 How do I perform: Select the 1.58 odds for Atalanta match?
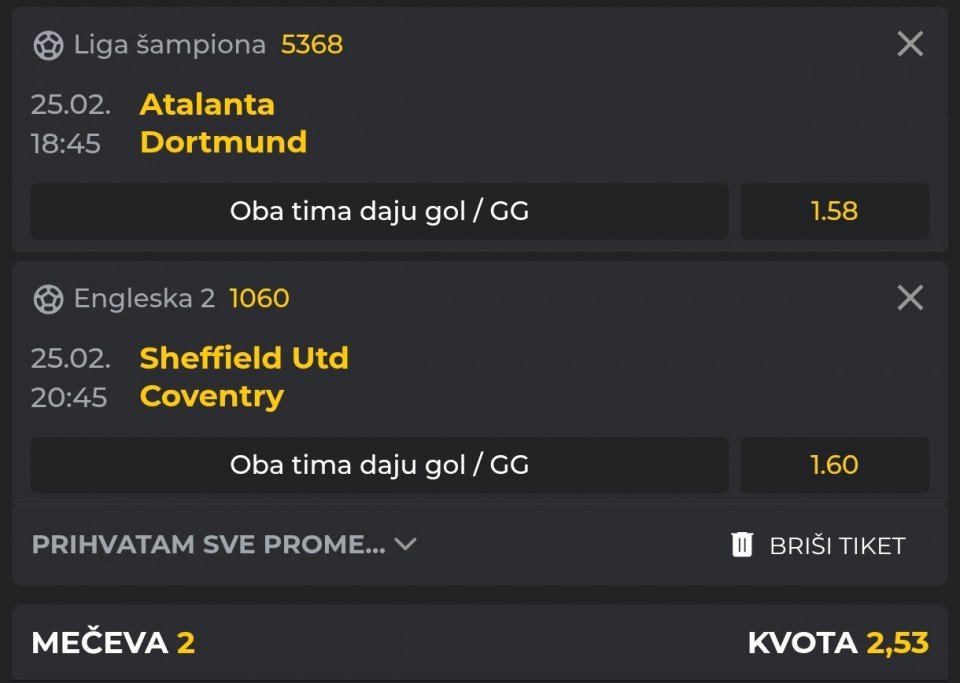(x=834, y=211)
